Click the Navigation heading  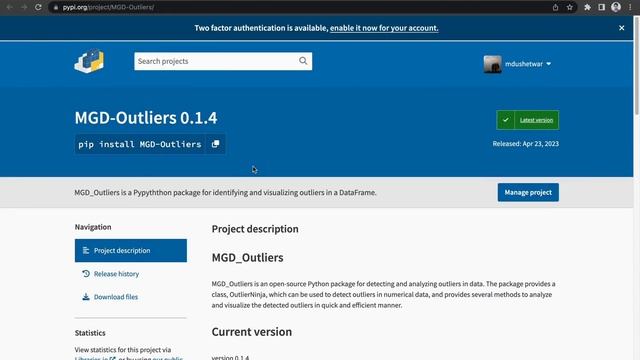click(x=93, y=227)
